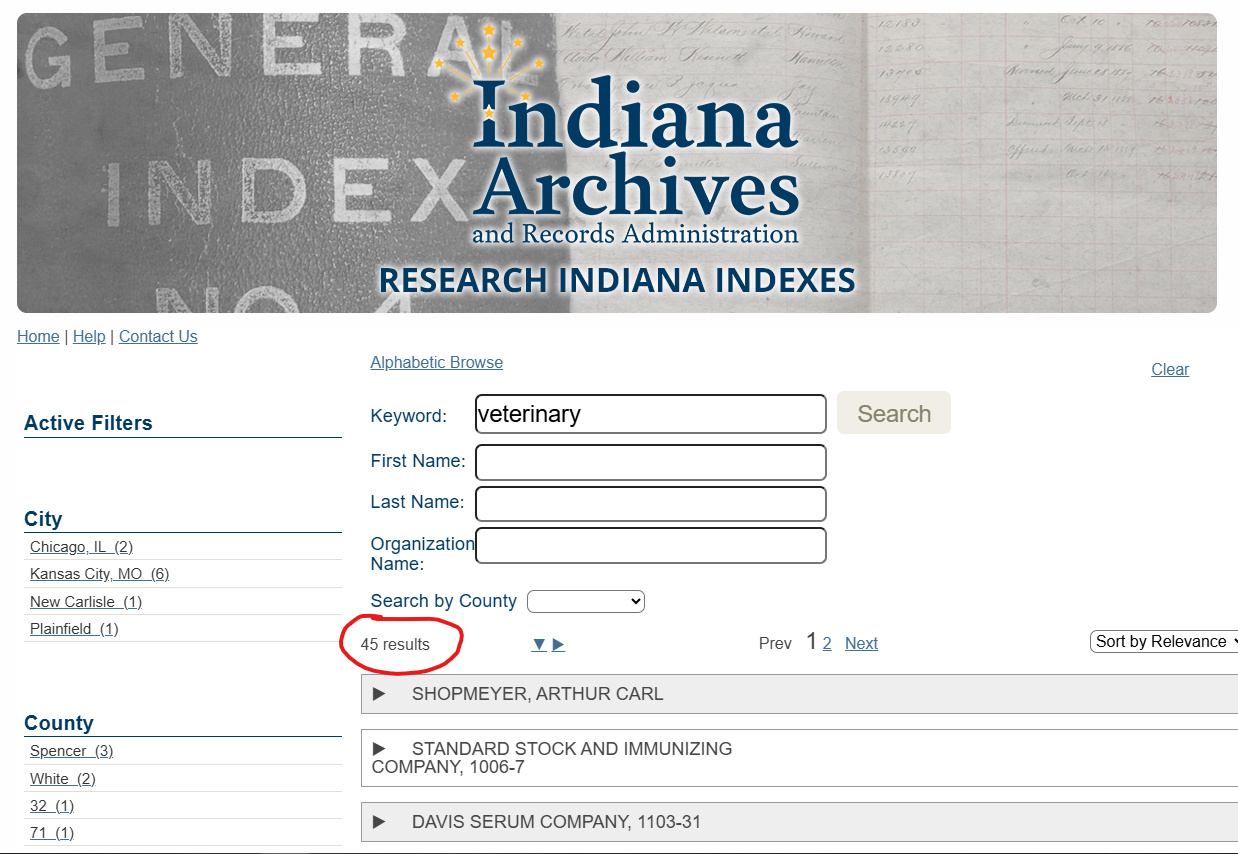Image resolution: width=1238 pixels, height=854 pixels.
Task: Click the Next page link
Action: 861,644
